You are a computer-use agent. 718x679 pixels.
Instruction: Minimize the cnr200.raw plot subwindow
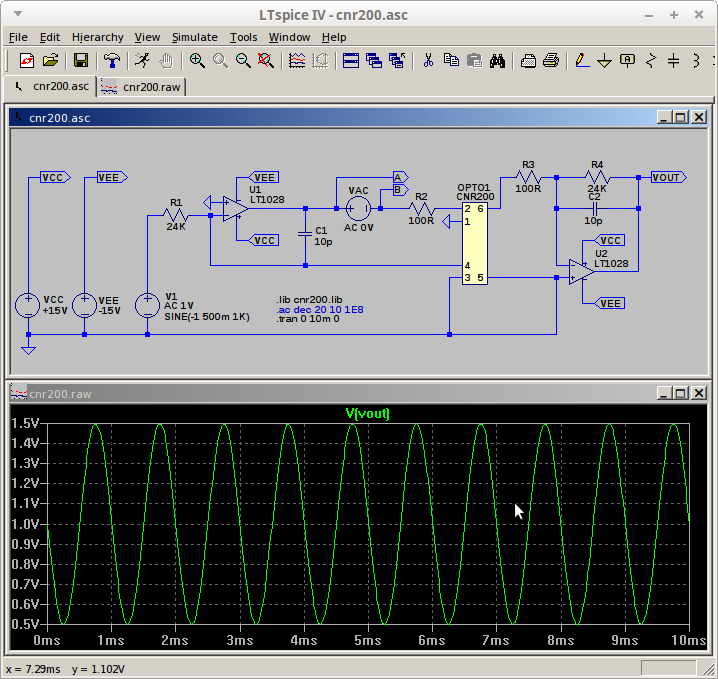click(664, 393)
